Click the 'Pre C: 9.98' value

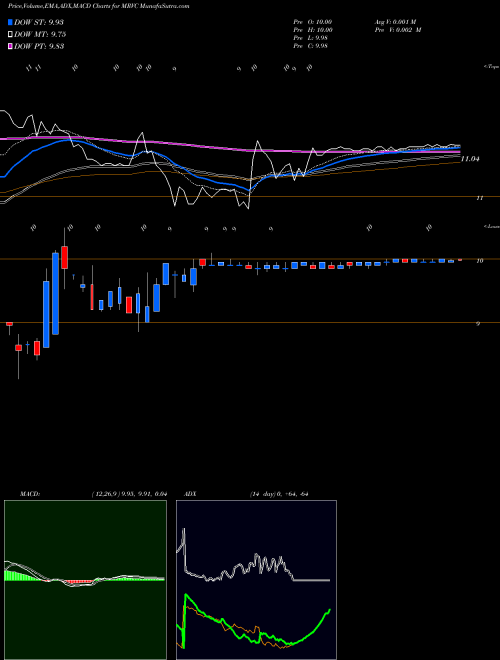coord(311,46)
